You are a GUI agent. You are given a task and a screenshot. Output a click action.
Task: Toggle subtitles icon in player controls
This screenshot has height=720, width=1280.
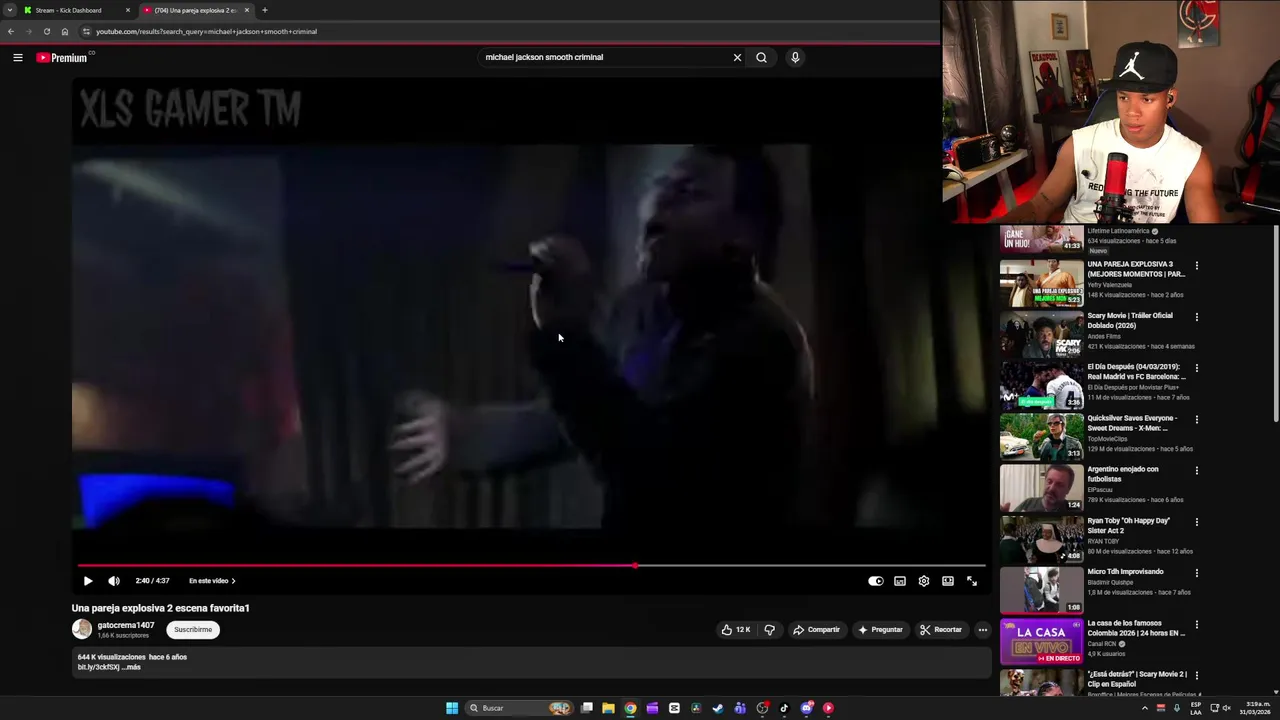(x=900, y=581)
